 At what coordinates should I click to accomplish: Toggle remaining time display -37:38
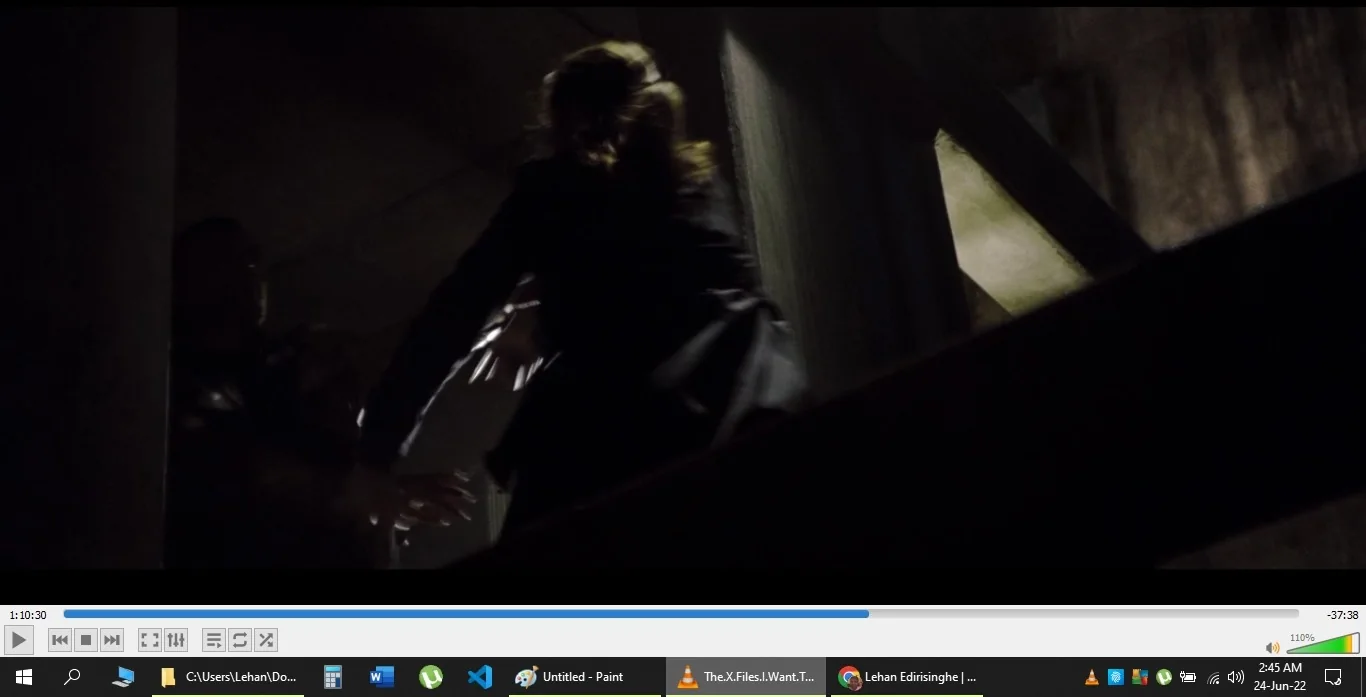point(1342,615)
